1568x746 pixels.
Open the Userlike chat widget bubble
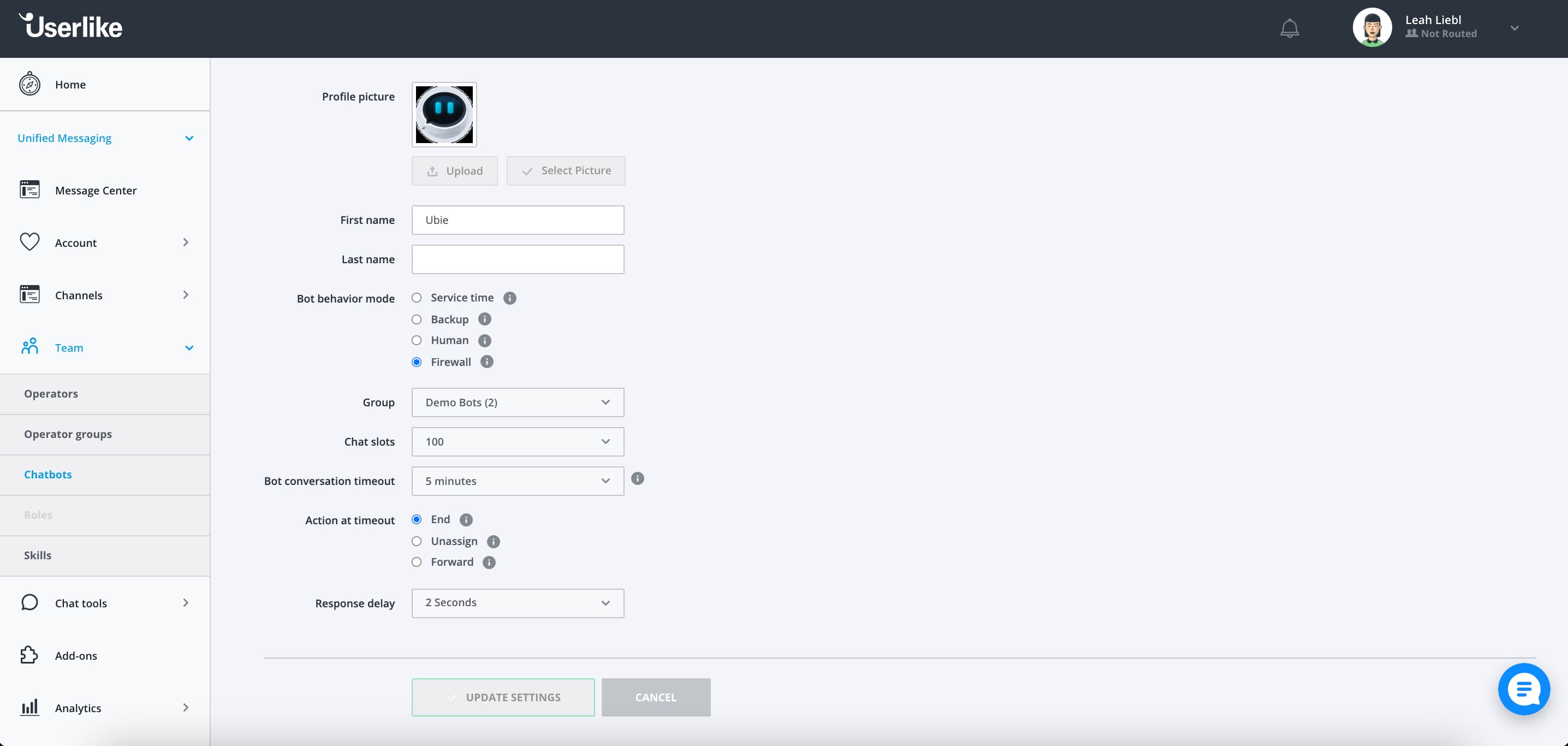[x=1524, y=689]
